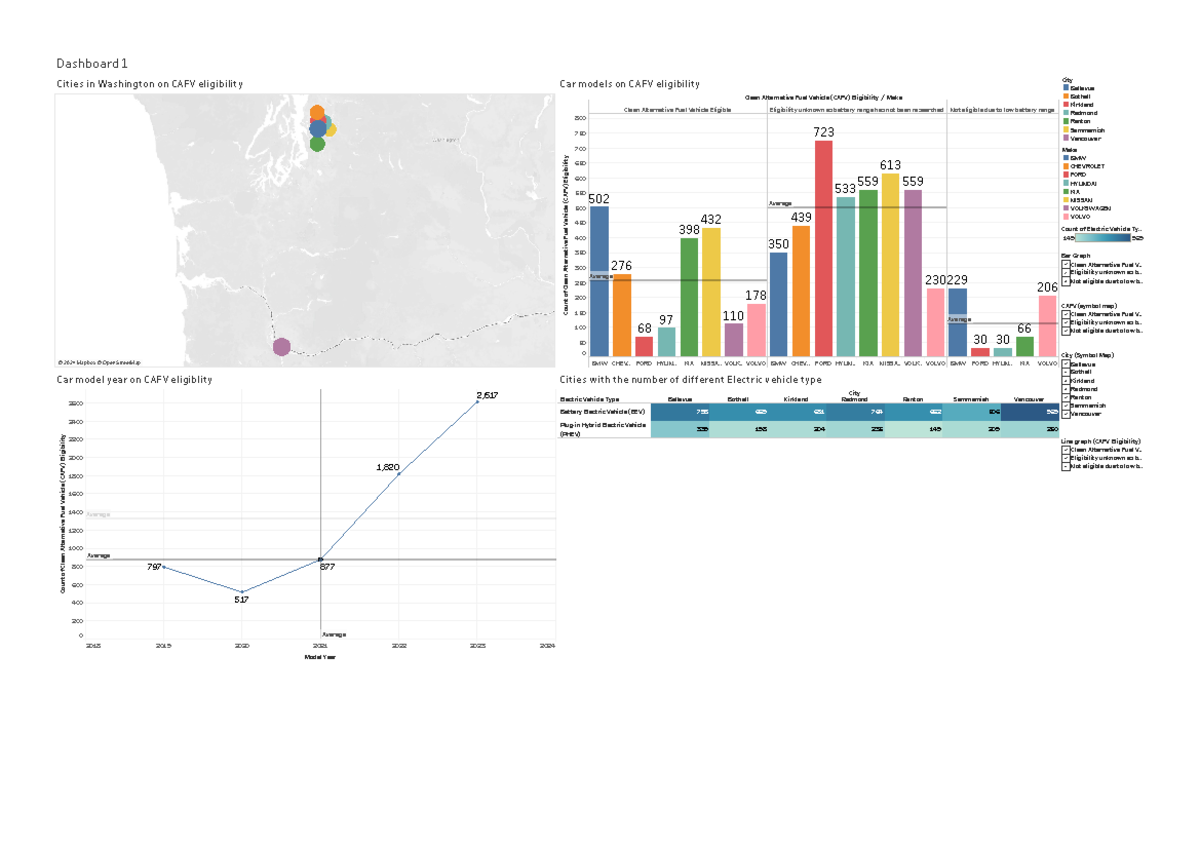Select the VOLVO pink swatch in the Make legend
Screen dimensions: 1200x848
(x=1066, y=216)
